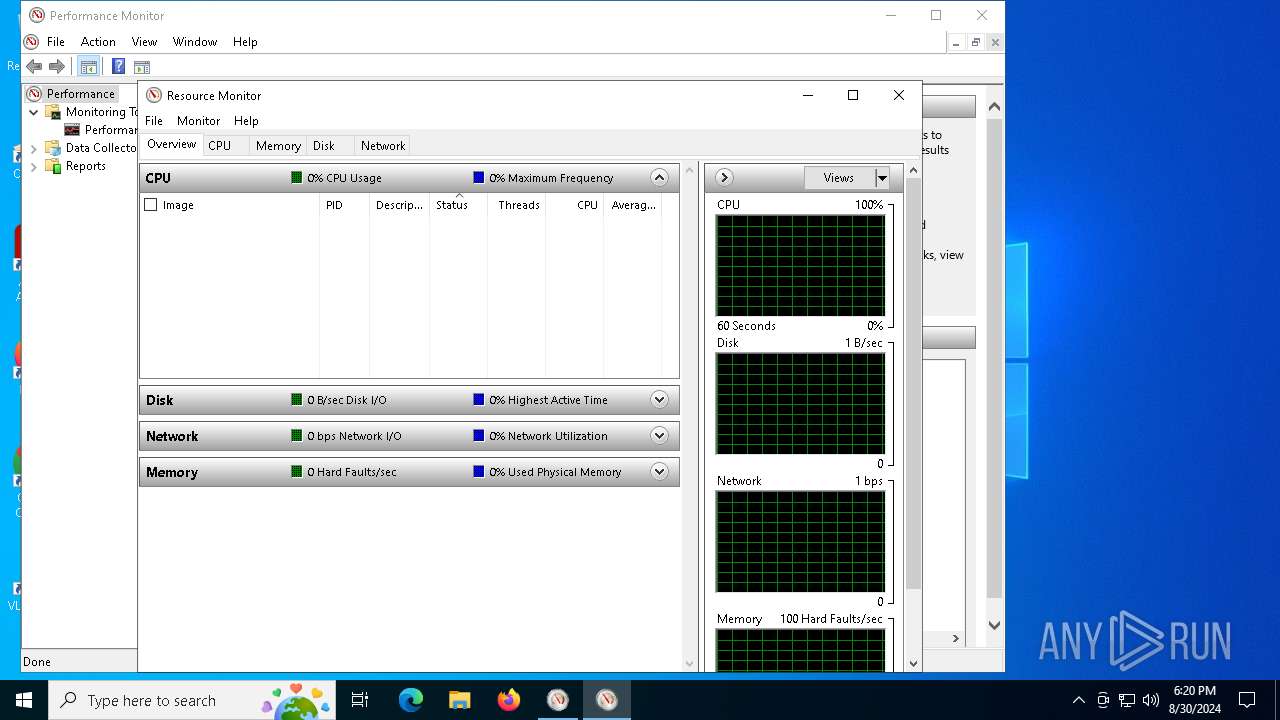Click the Back arrow in Performance Monitor toolbar

34,66
